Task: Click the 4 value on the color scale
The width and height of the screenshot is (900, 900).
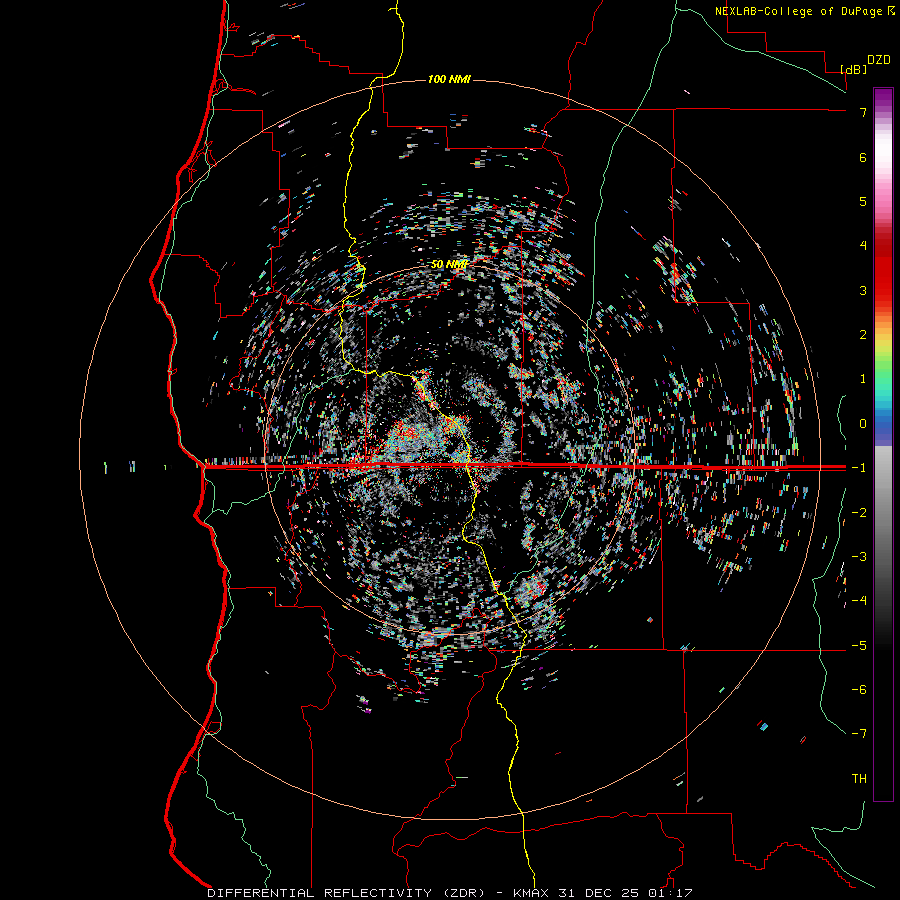Action: (x=863, y=246)
